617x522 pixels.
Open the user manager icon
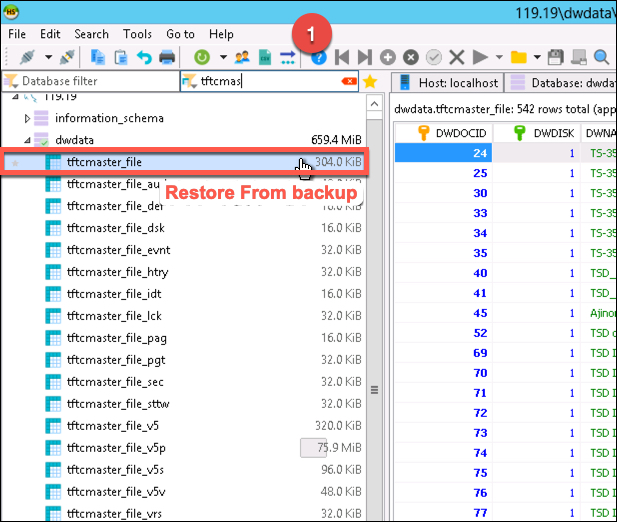click(242, 57)
